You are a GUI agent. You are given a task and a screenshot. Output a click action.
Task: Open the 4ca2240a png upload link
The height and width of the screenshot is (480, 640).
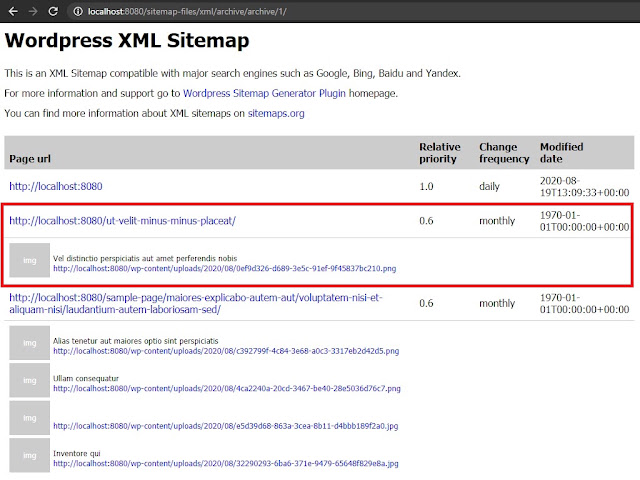227,389
